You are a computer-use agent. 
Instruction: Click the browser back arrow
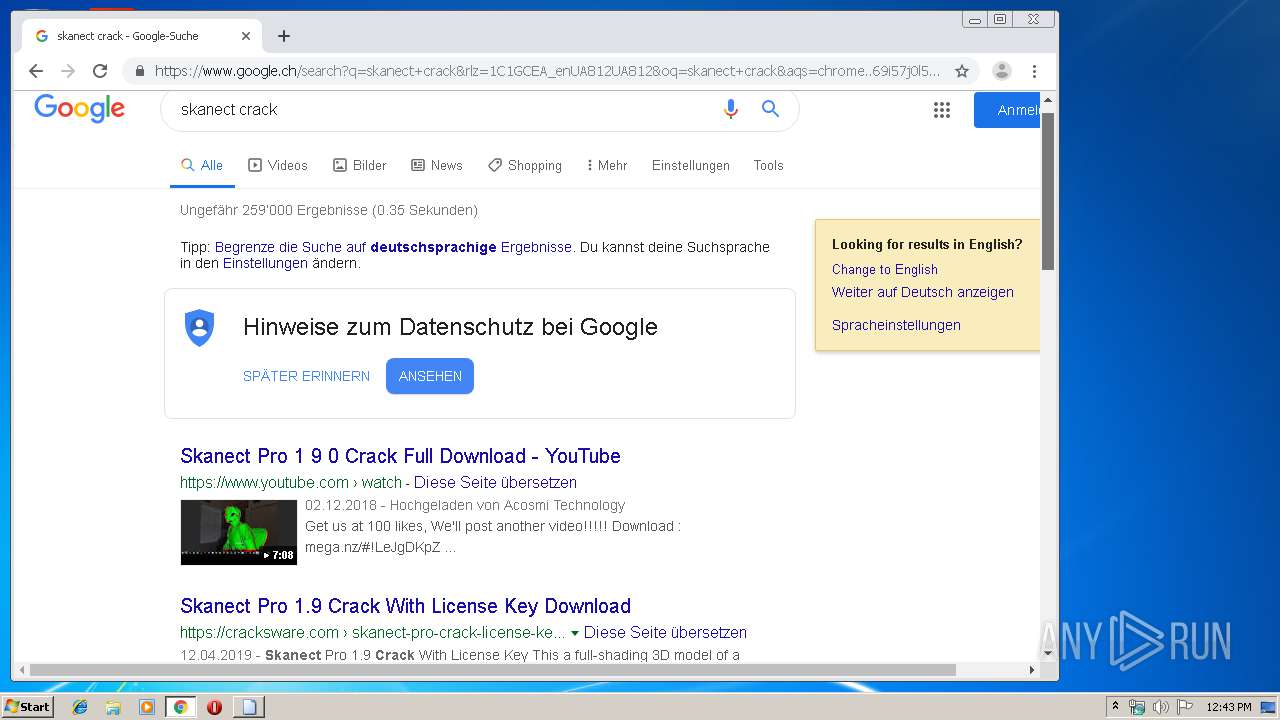tap(36, 71)
